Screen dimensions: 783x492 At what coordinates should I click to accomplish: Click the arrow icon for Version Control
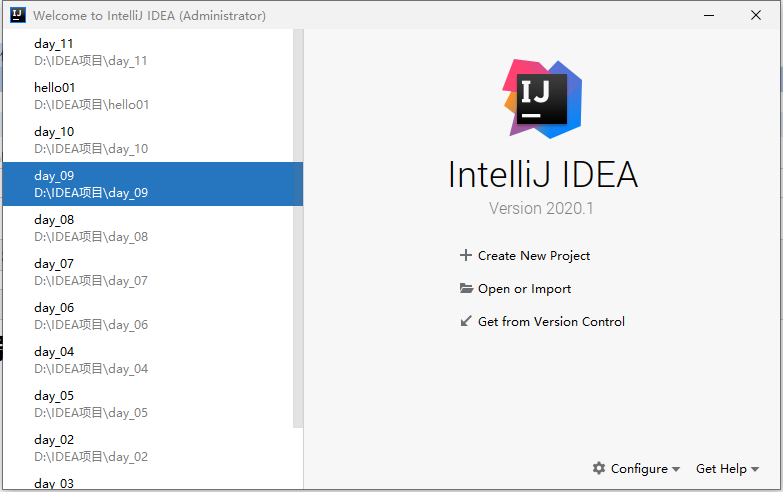(466, 321)
